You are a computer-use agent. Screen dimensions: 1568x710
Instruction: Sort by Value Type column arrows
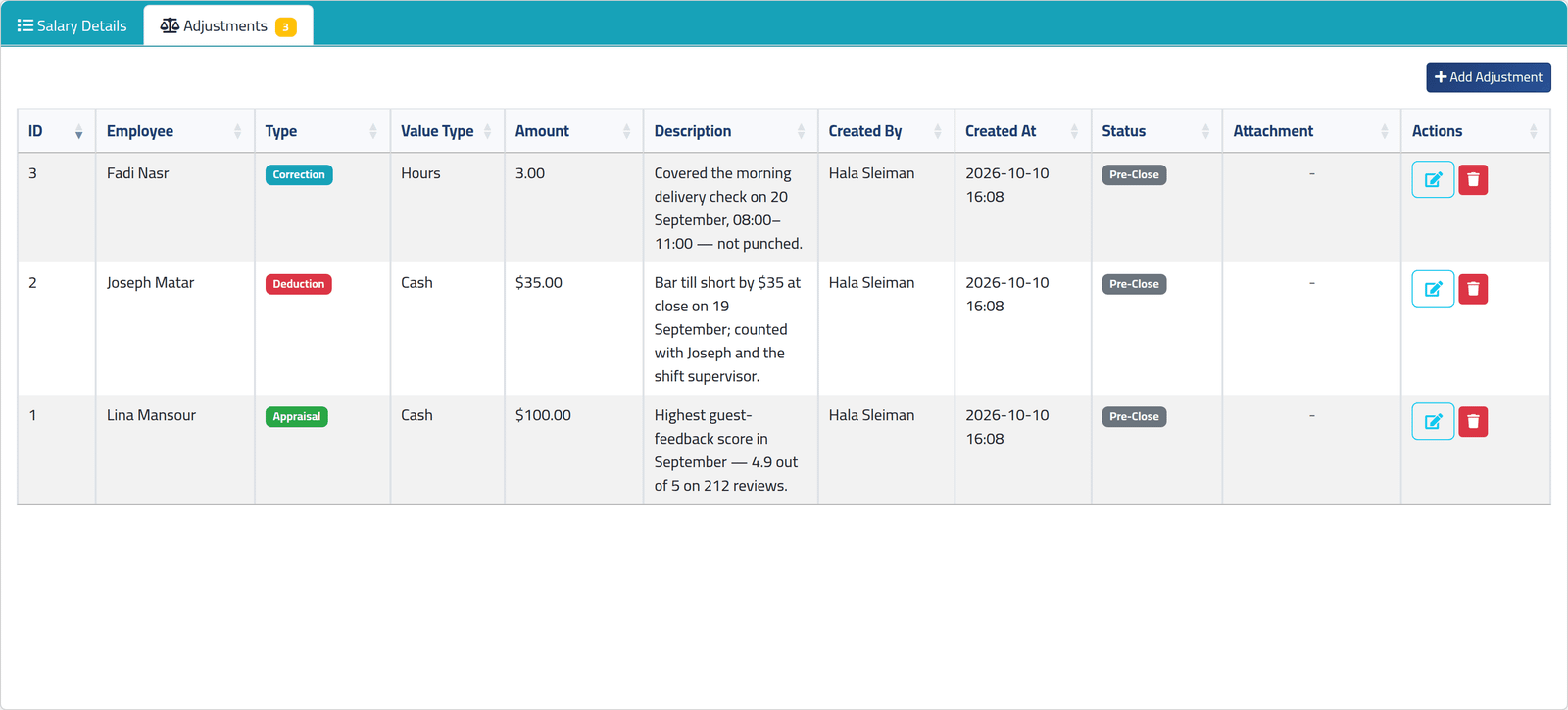click(487, 131)
